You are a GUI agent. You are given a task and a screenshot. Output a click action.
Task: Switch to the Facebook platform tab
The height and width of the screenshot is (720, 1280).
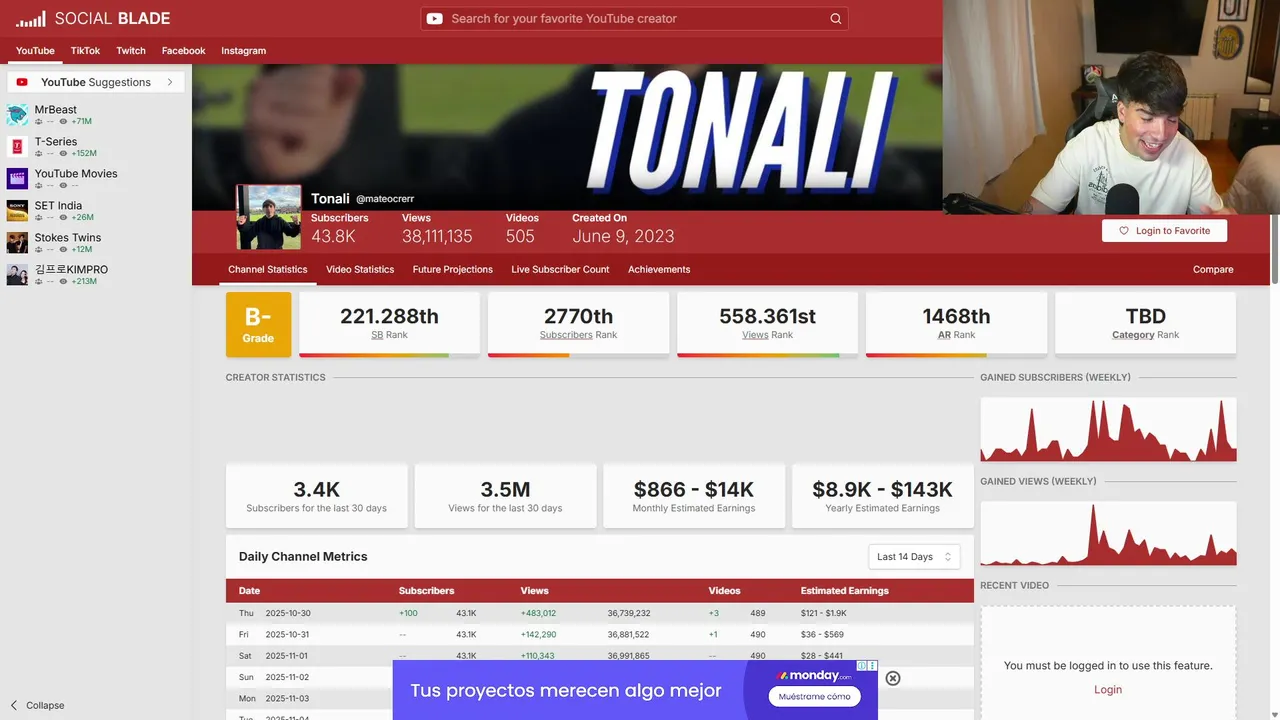(183, 51)
